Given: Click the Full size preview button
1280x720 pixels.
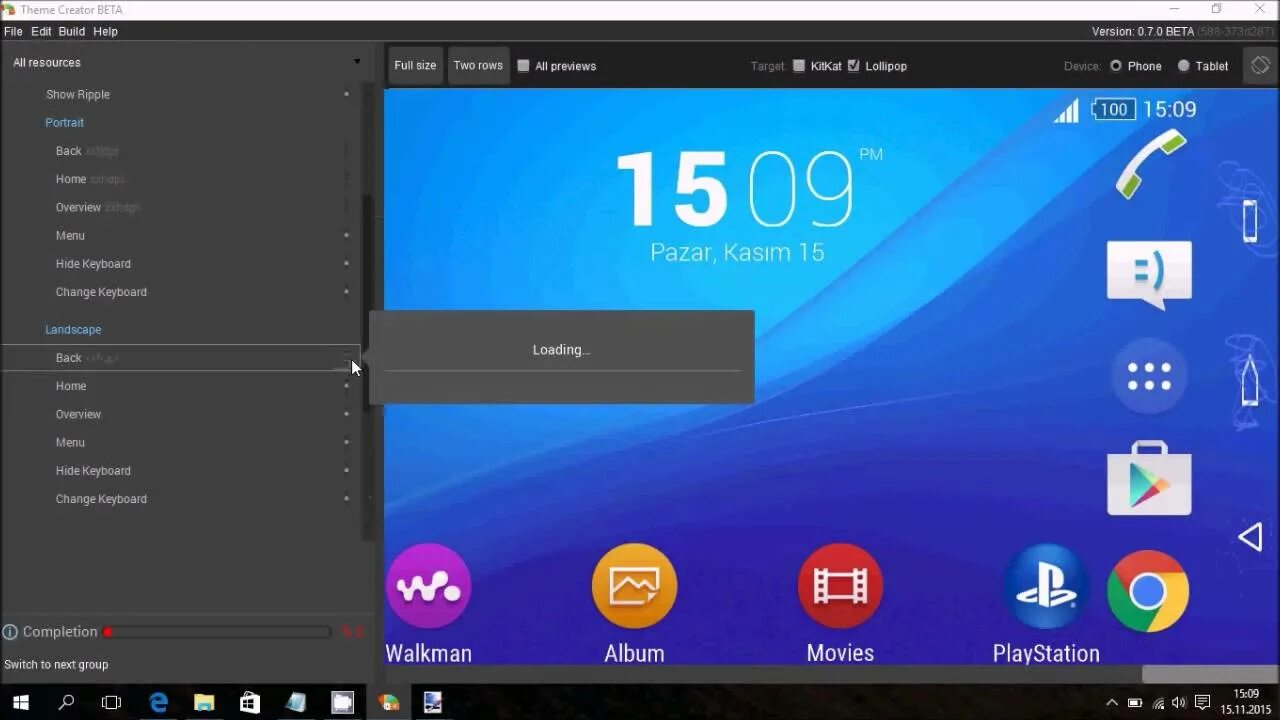Looking at the screenshot, I should click(x=415, y=65).
